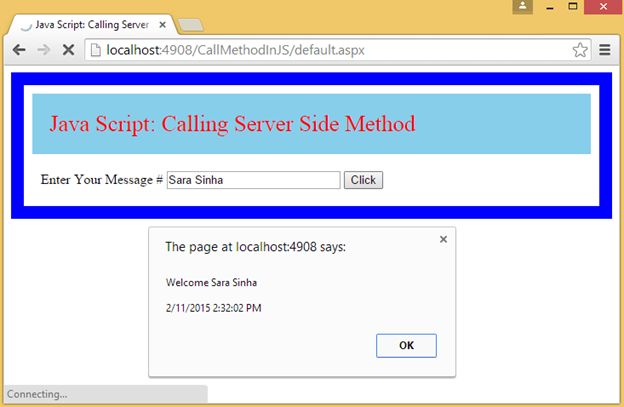Maximize the Chrome window
Screen dimensions: 624x407
click(573, 6)
